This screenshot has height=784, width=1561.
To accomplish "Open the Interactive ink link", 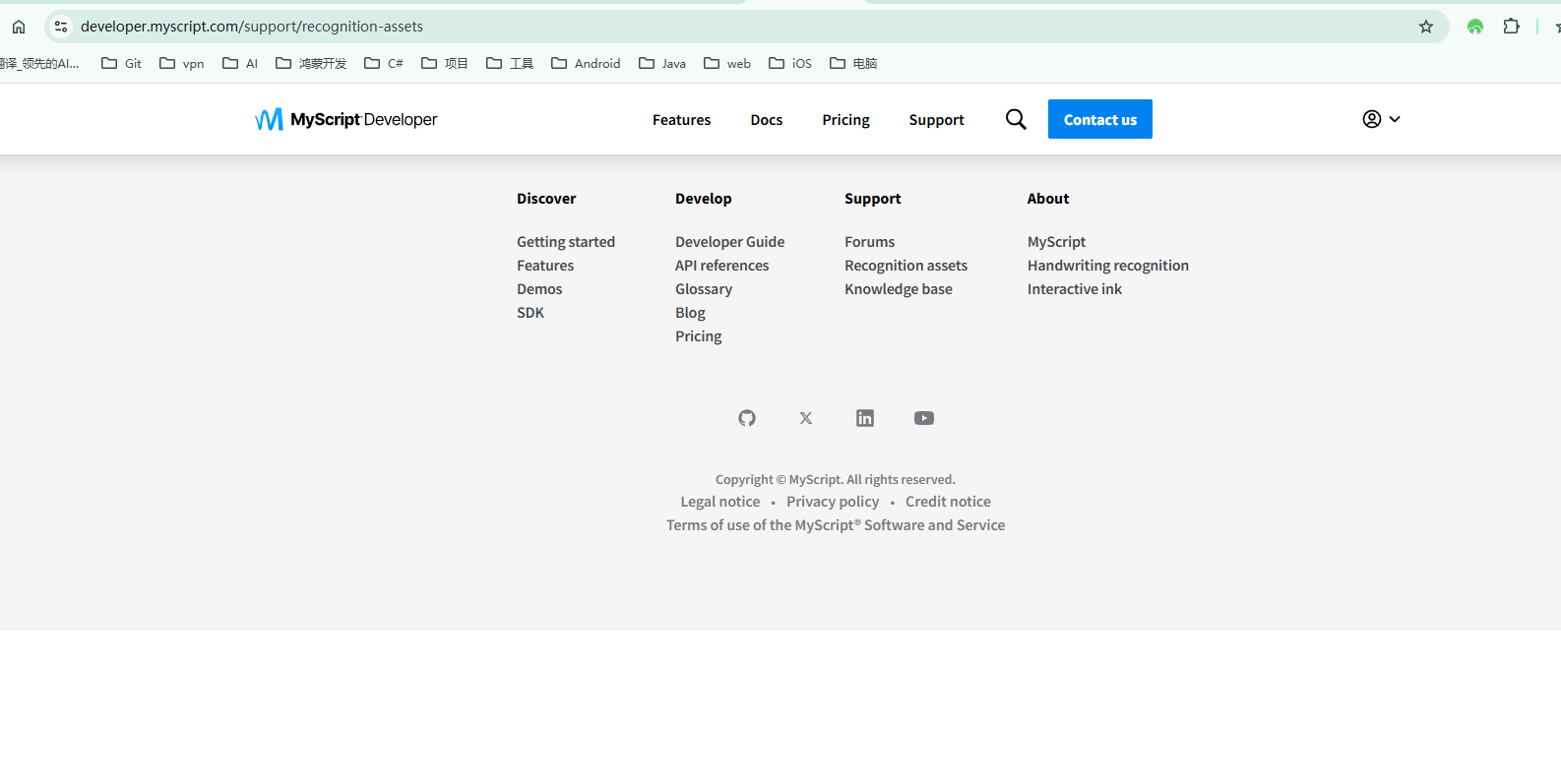I will (1075, 289).
